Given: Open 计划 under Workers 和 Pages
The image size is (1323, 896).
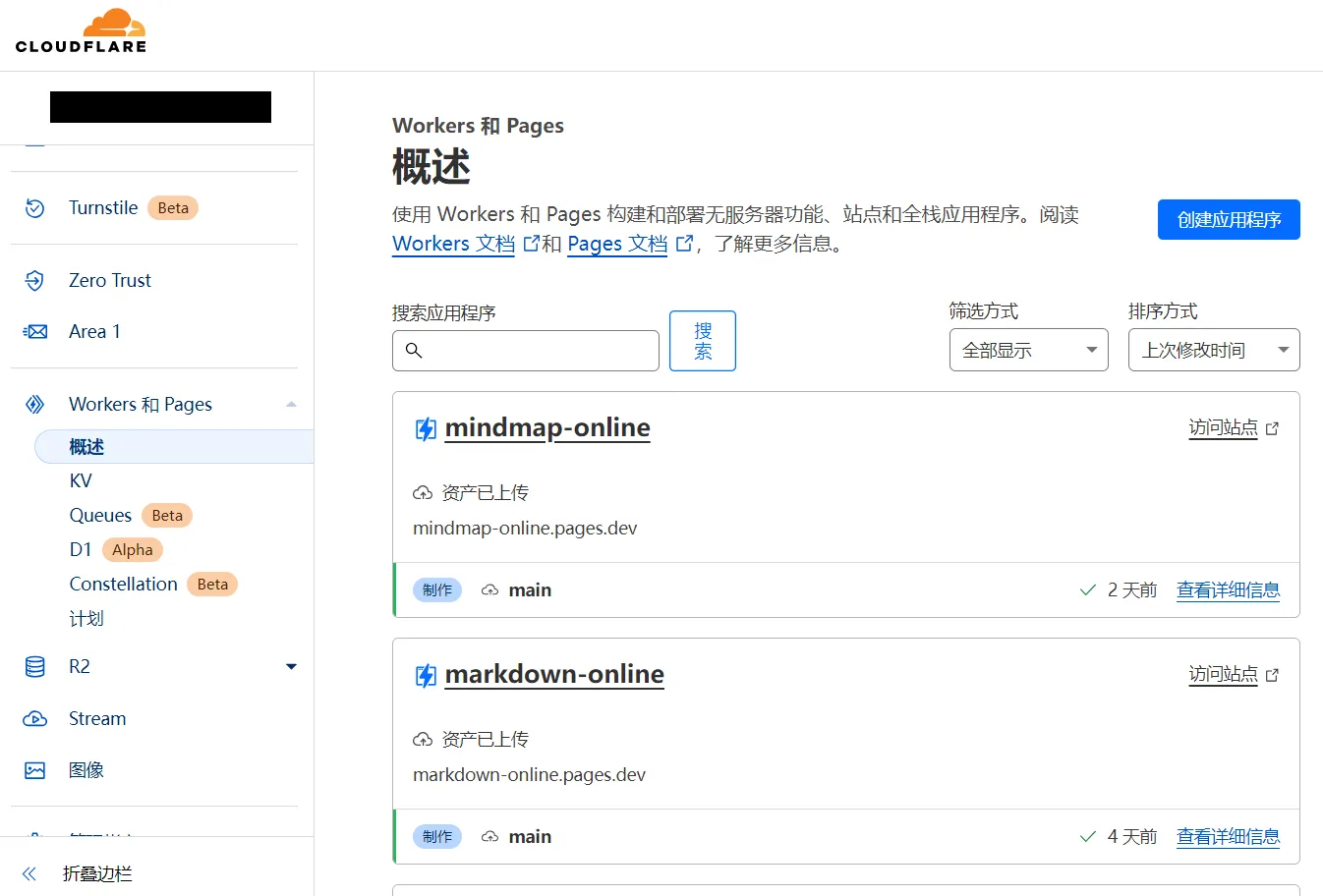Looking at the screenshot, I should pyautogui.click(x=86, y=619).
